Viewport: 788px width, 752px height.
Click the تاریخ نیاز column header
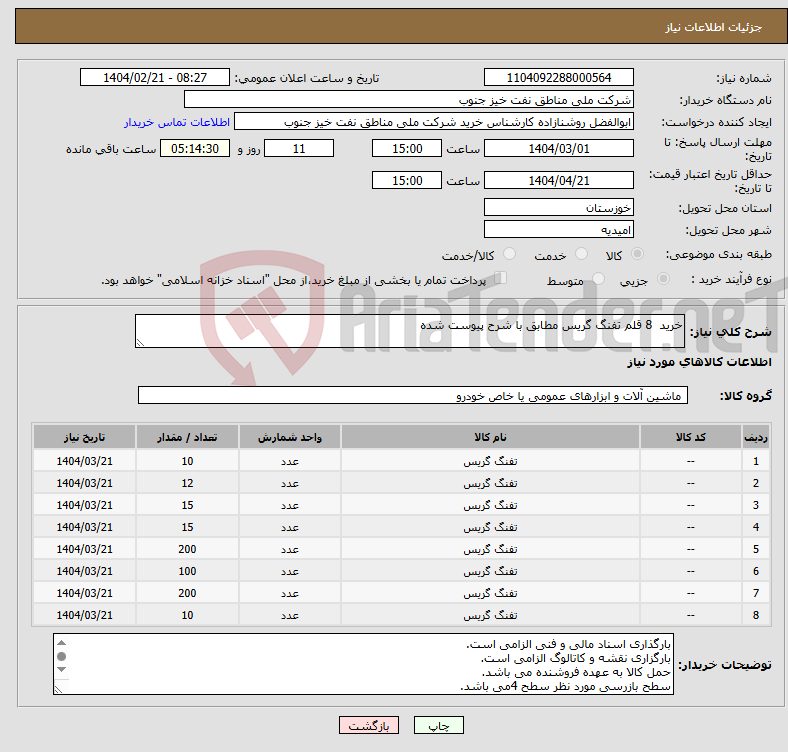pos(84,437)
